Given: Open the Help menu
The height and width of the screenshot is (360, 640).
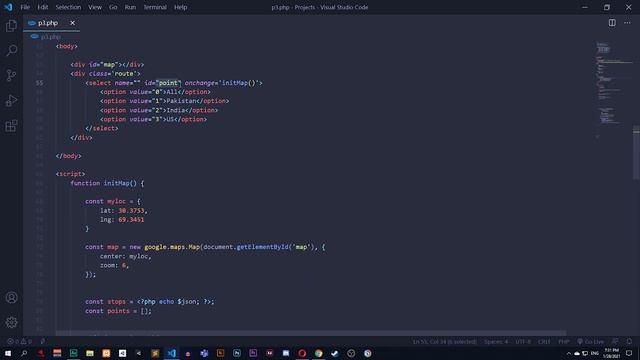Looking at the screenshot, I should coord(180,7).
